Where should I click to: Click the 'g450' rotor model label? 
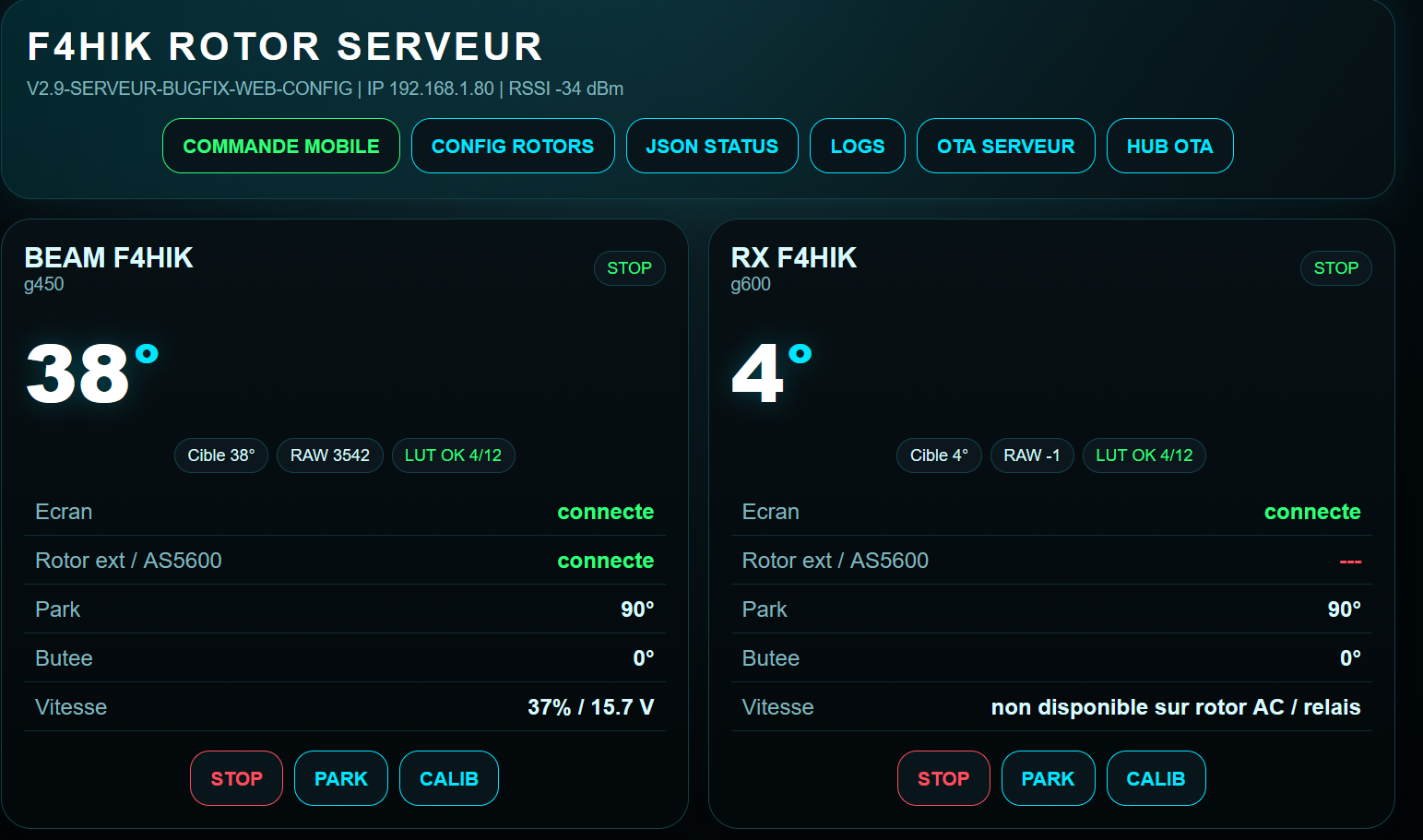coord(44,284)
